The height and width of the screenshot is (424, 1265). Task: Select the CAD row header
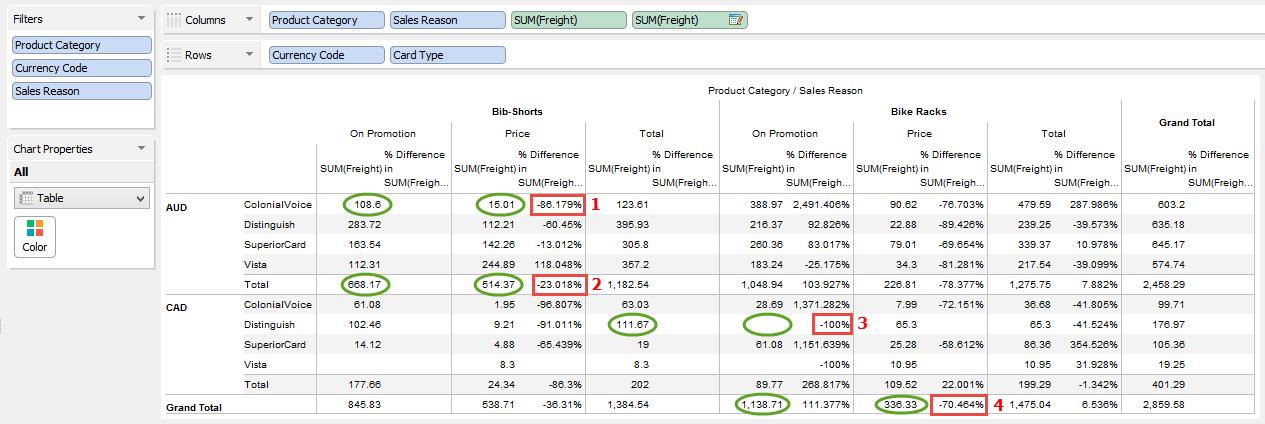coord(176,308)
